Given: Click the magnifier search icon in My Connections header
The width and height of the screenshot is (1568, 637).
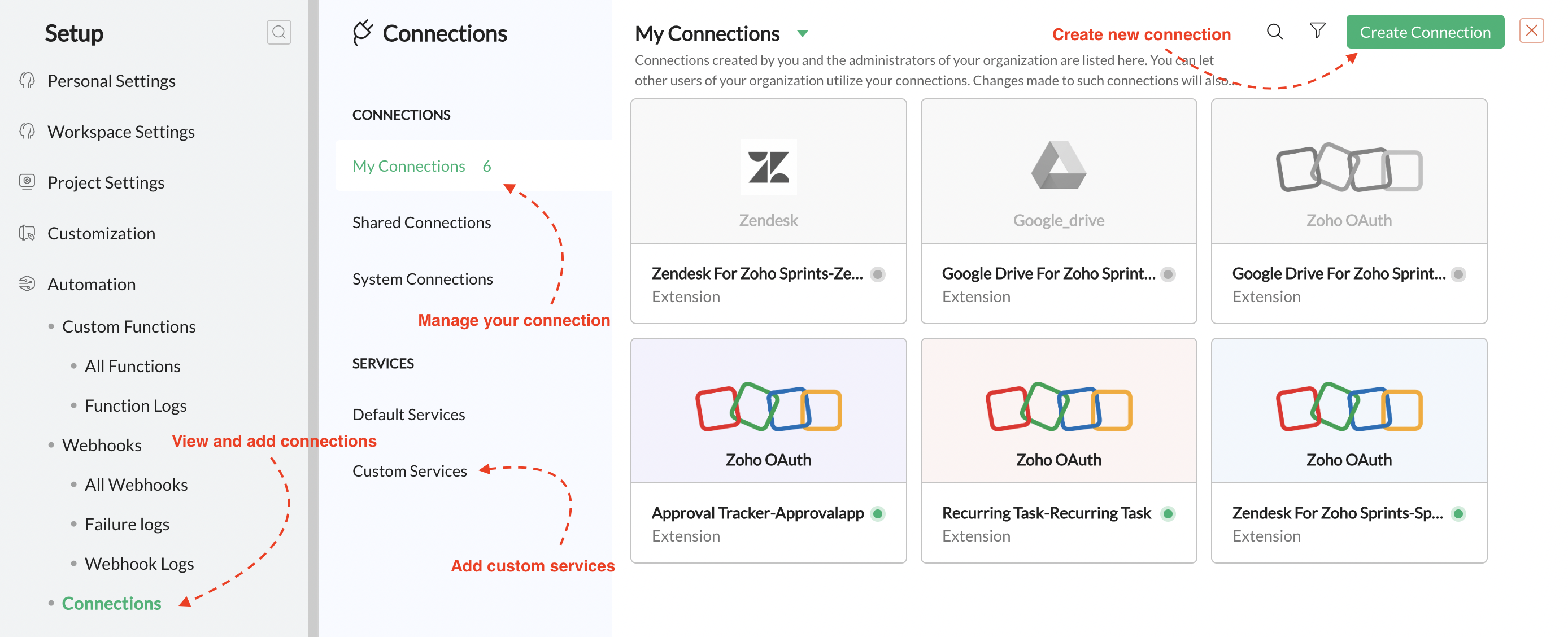Looking at the screenshot, I should click(1274, 32).
